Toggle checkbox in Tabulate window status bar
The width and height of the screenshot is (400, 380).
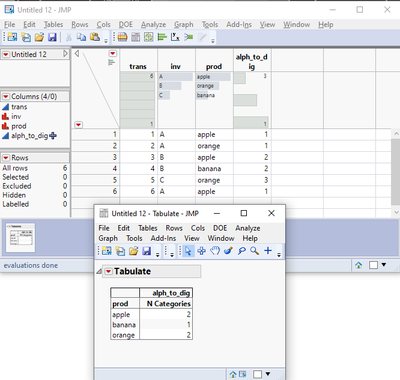tap(258, 374)
